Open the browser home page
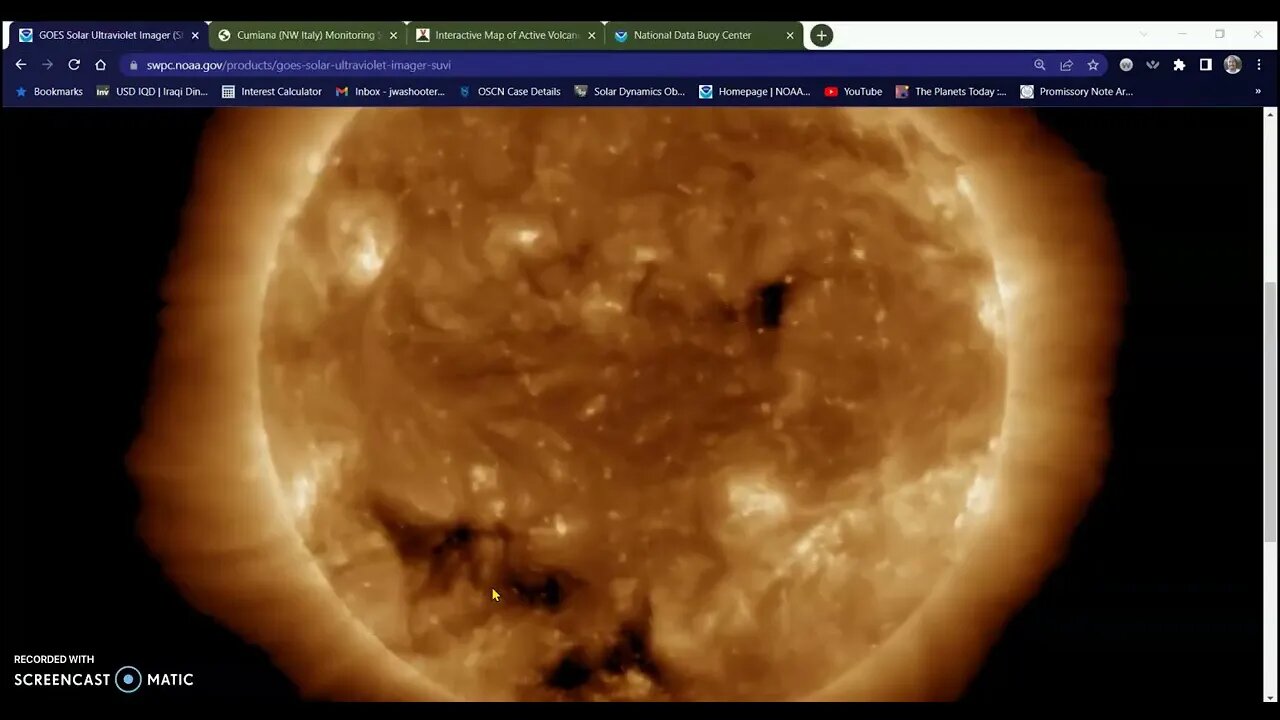 pos(100,65)
